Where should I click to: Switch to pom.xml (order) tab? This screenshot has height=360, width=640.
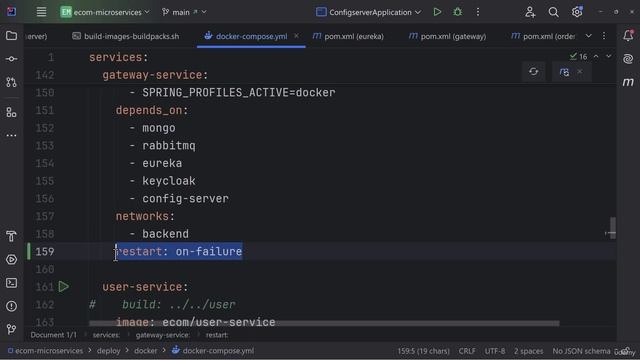point(543,36)
